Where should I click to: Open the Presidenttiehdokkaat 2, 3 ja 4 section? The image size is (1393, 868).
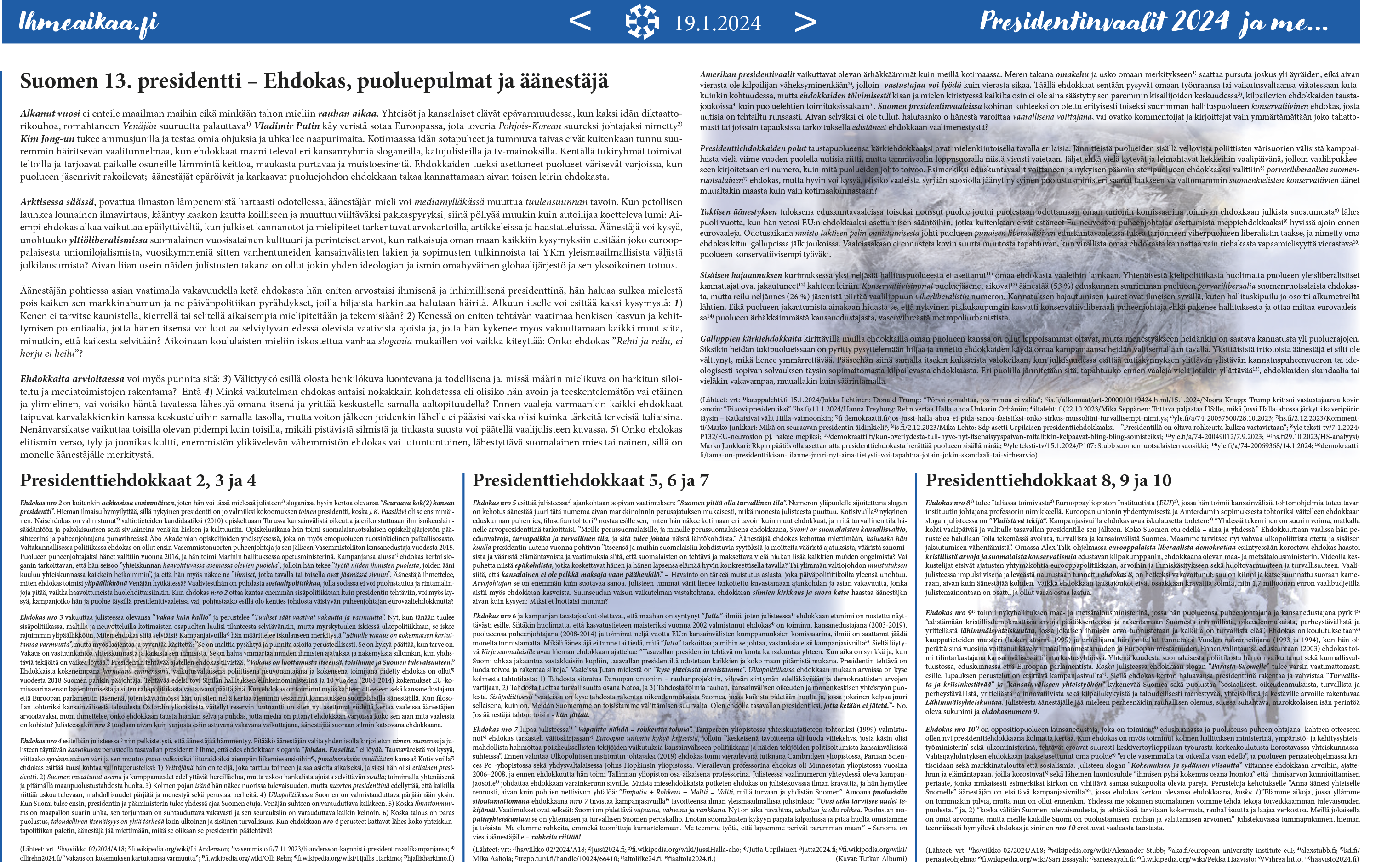(138, 480)
